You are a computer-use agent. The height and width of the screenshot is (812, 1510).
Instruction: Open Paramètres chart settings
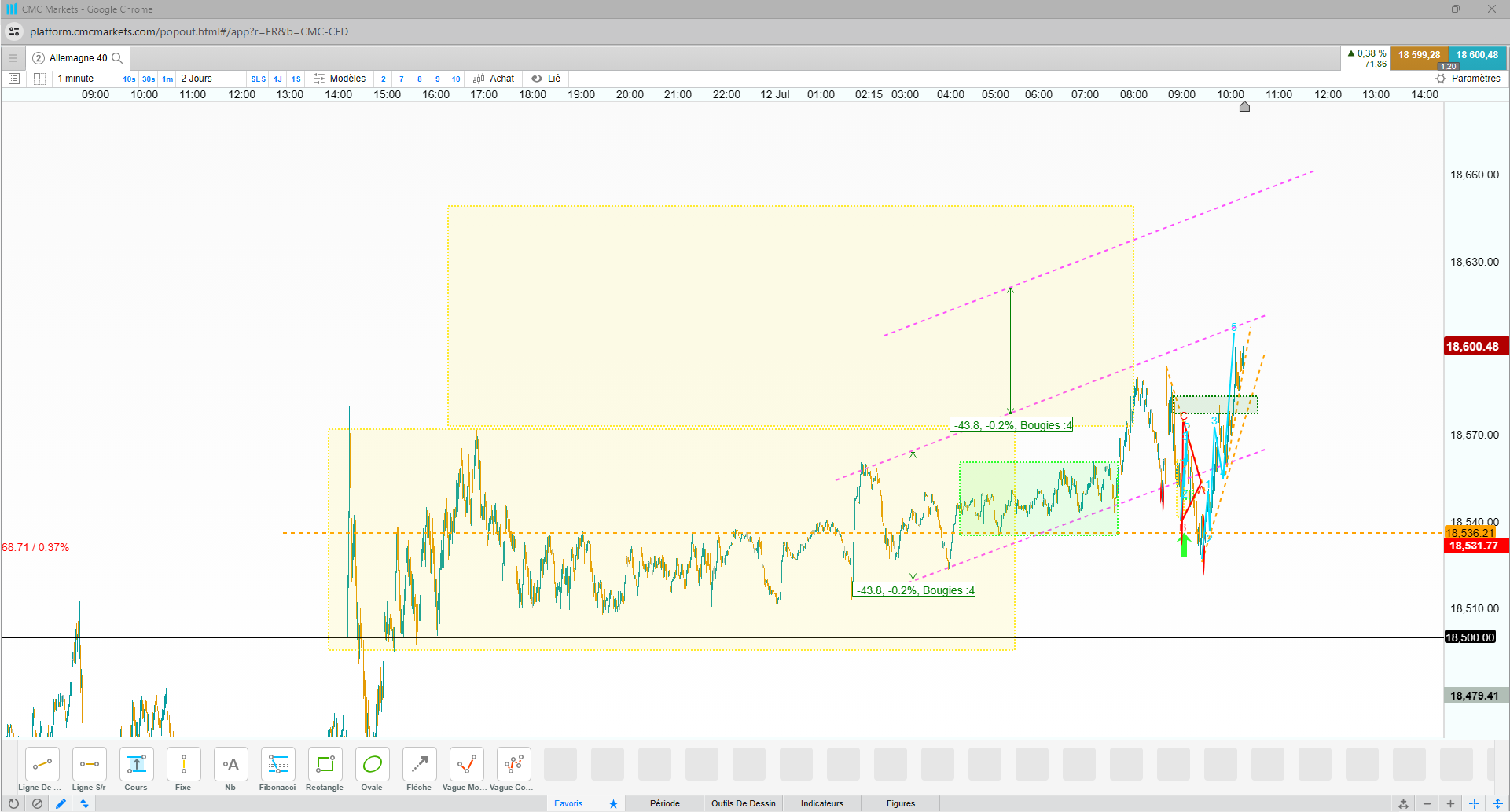click(1468, 79)
